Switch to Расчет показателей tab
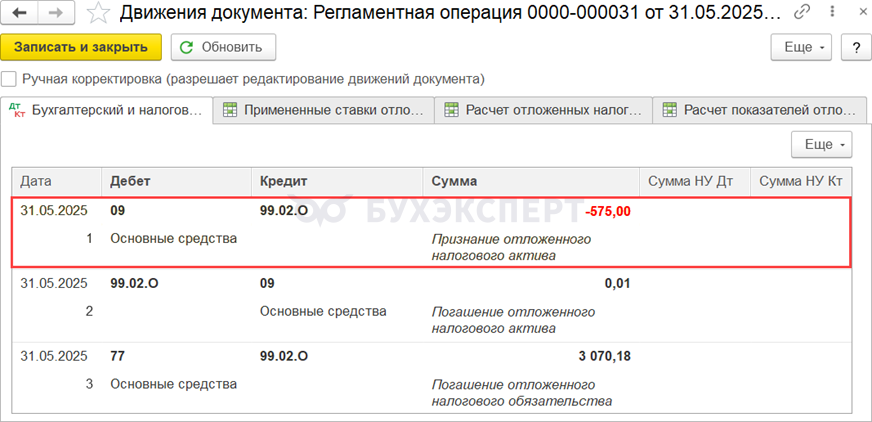The image size is (872, 422). click(x=761, y=110)
